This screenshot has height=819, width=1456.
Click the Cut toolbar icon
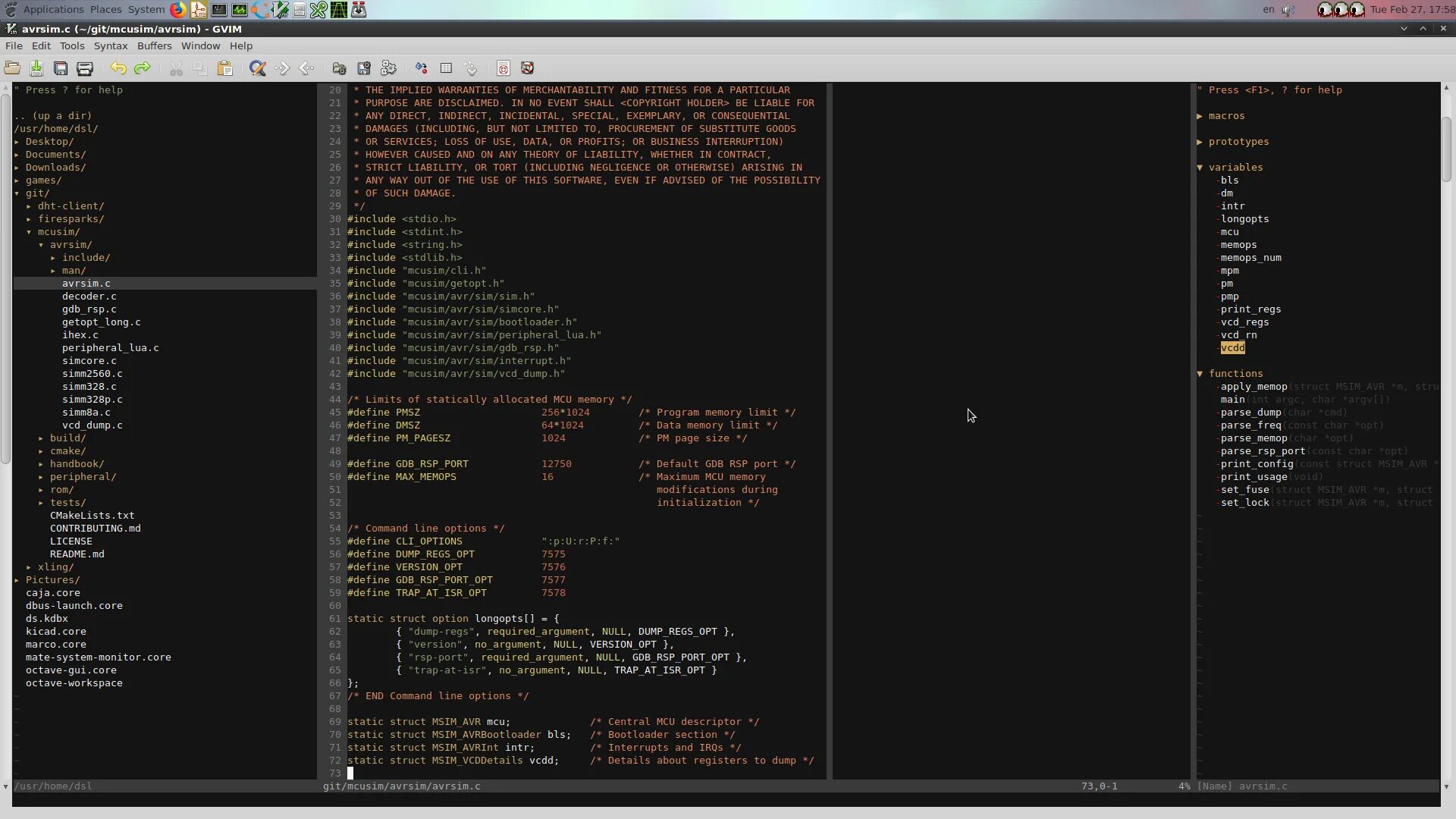(x=176, y=68)
